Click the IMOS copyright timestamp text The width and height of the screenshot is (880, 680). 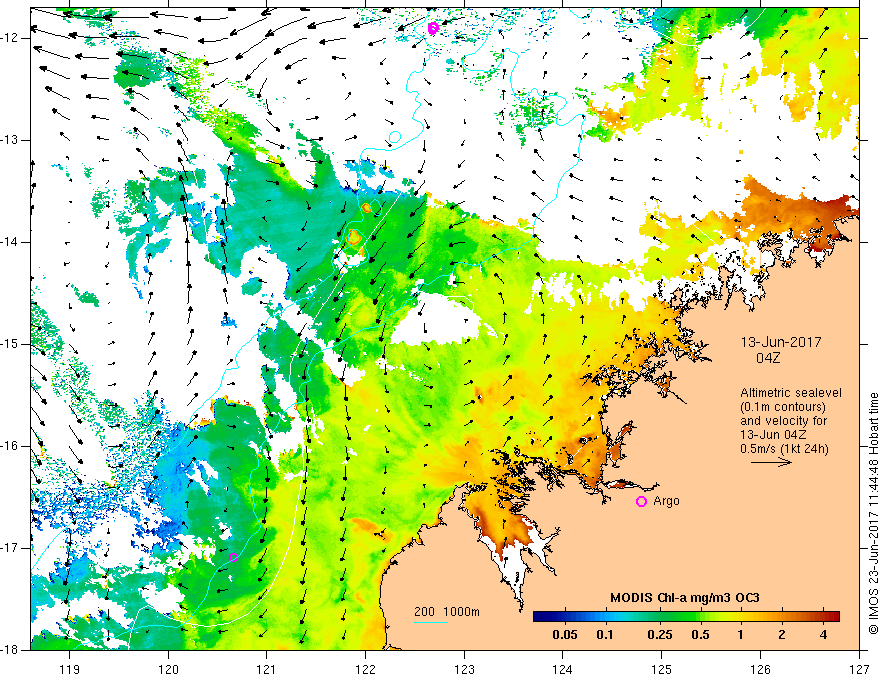click(873, 514)
